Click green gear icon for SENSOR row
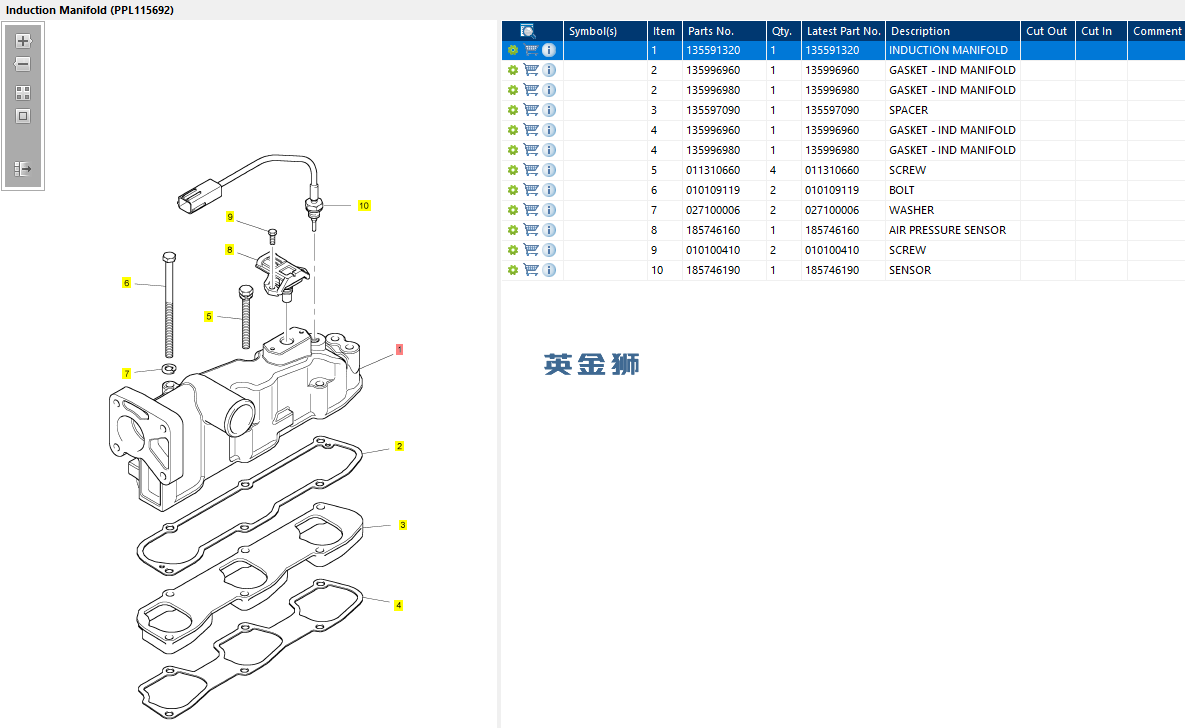The image size is (1185, 728). (x=513, y=270)
